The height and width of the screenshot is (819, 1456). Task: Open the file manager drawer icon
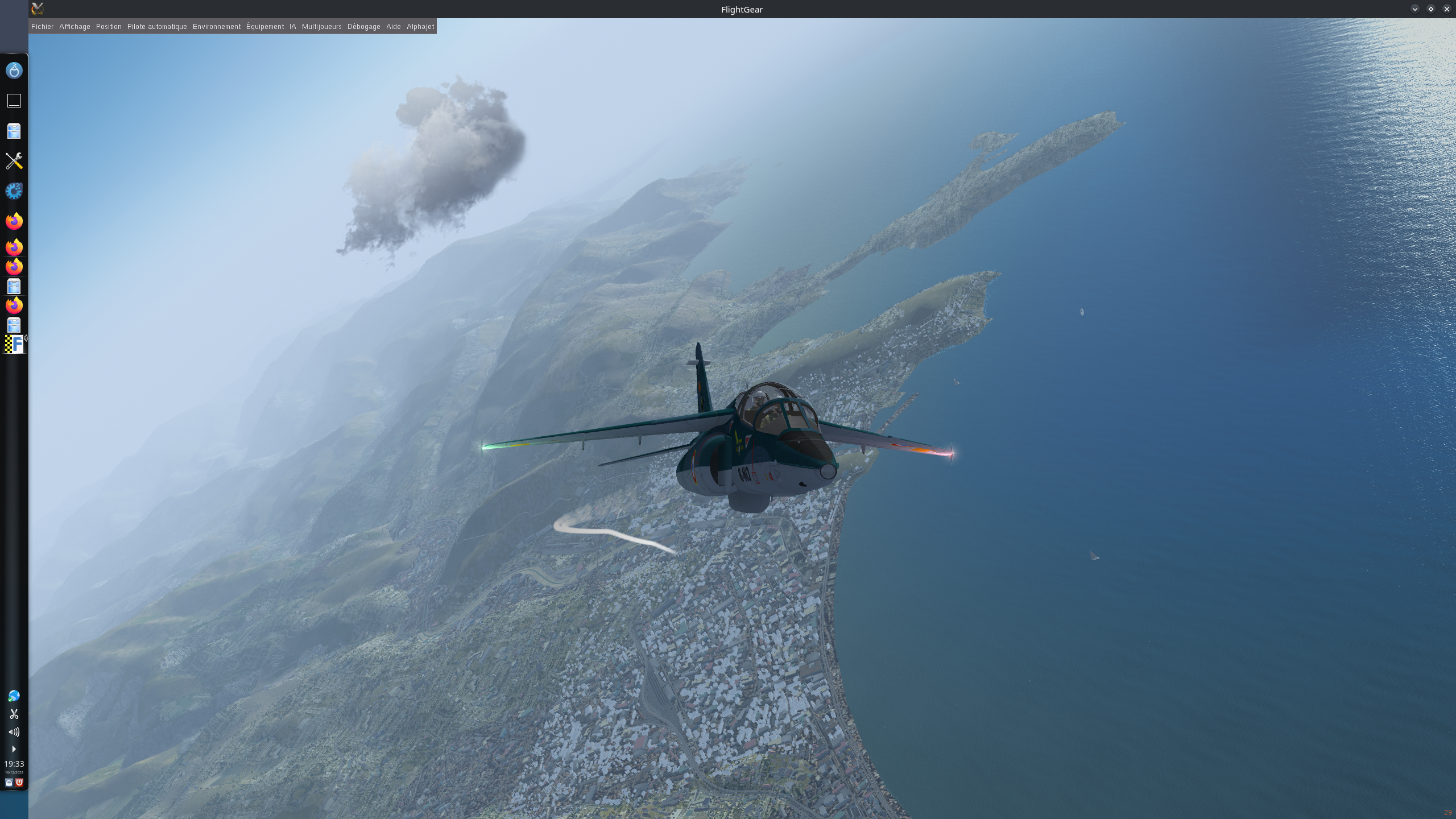click(14, 131)
